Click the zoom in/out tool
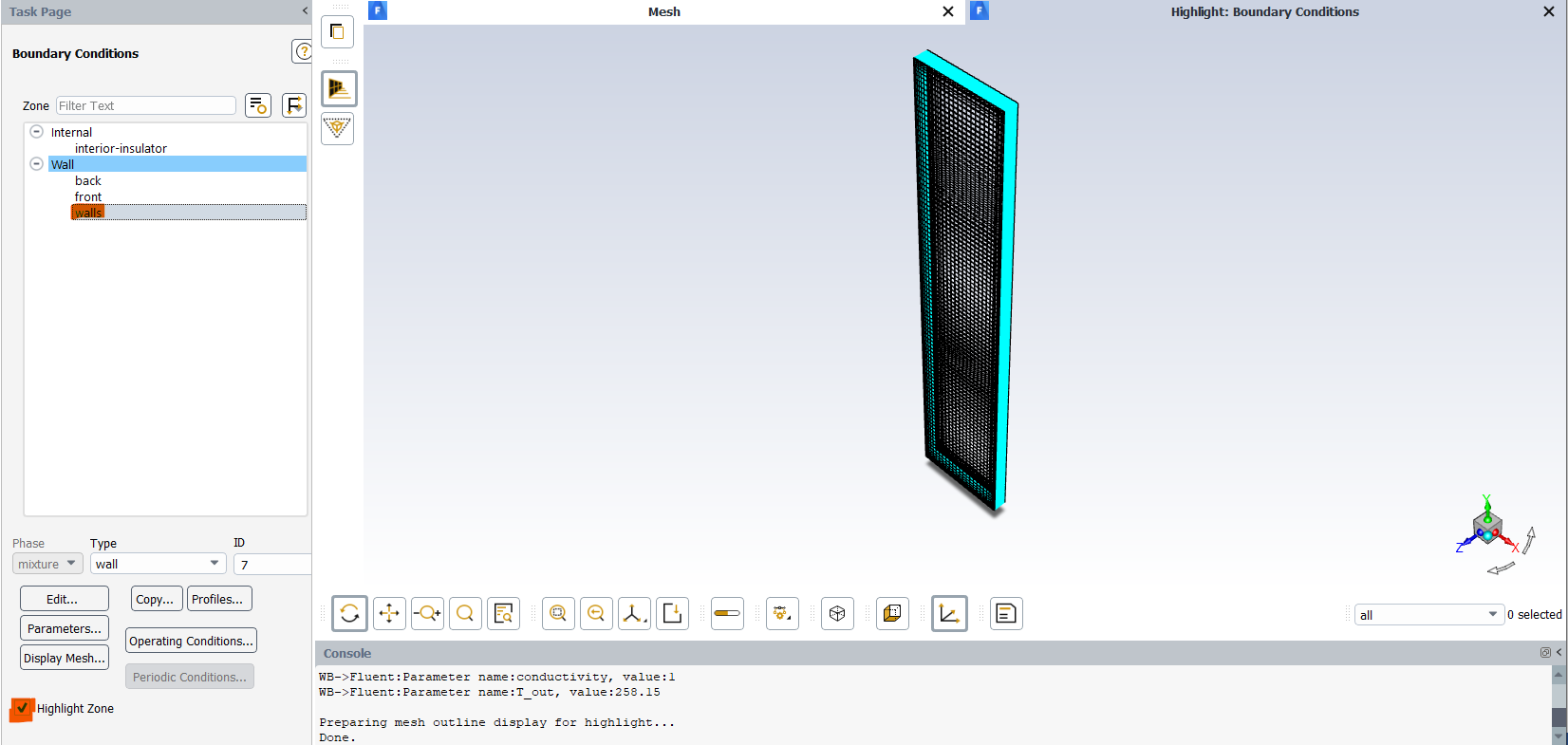1568x745 pixels. point(427,613)
